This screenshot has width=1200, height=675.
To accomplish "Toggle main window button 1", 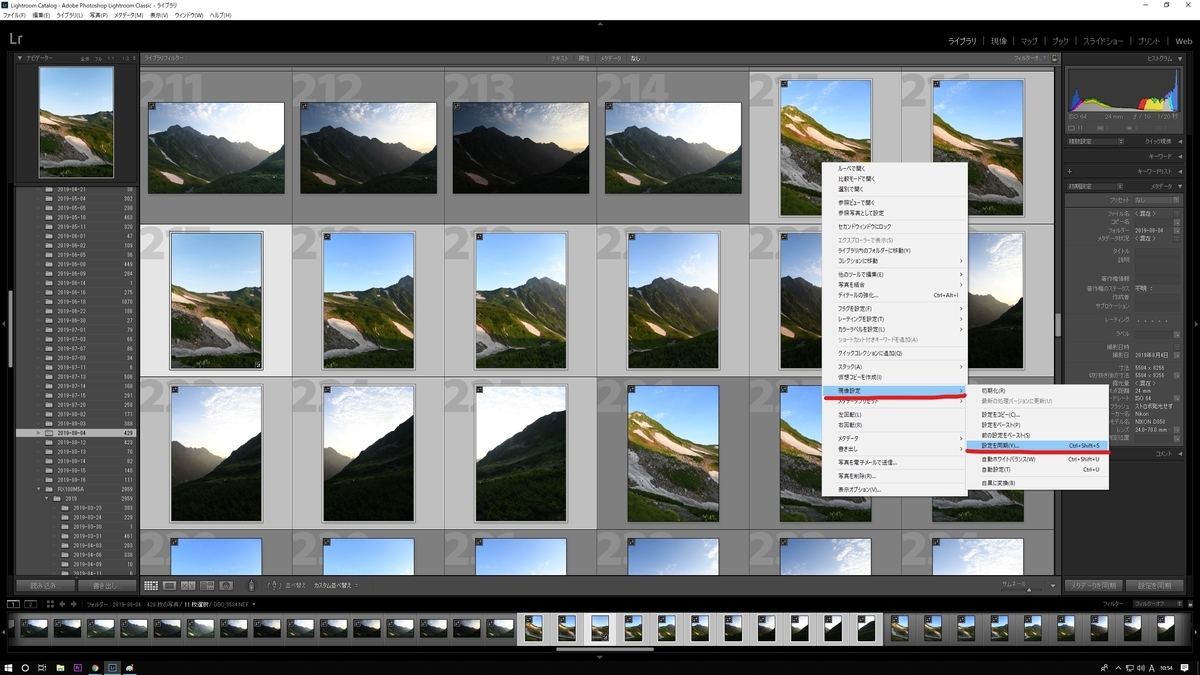I will [x=13, y=604].
